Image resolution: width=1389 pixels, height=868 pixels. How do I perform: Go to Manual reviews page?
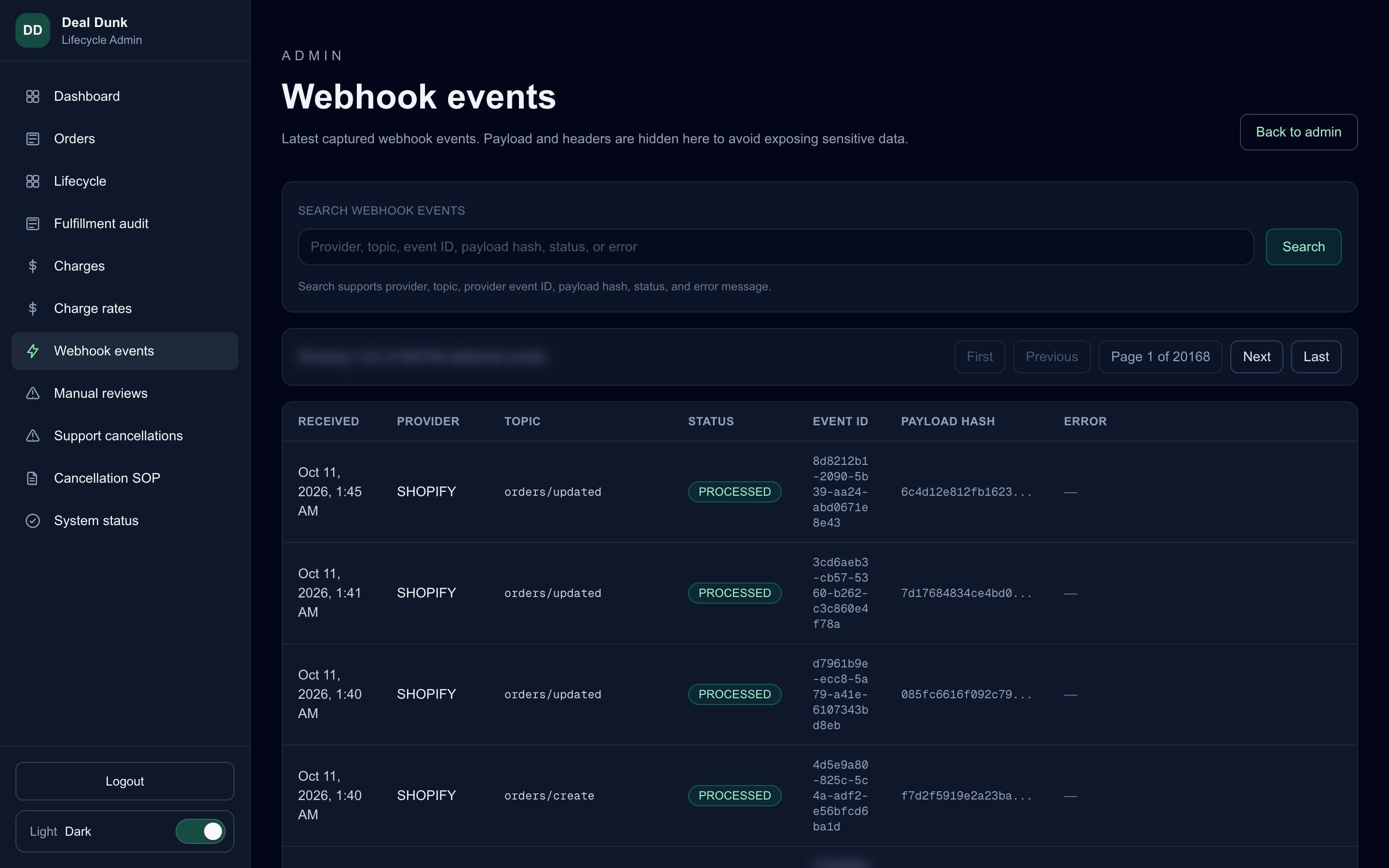coord(124,394)
